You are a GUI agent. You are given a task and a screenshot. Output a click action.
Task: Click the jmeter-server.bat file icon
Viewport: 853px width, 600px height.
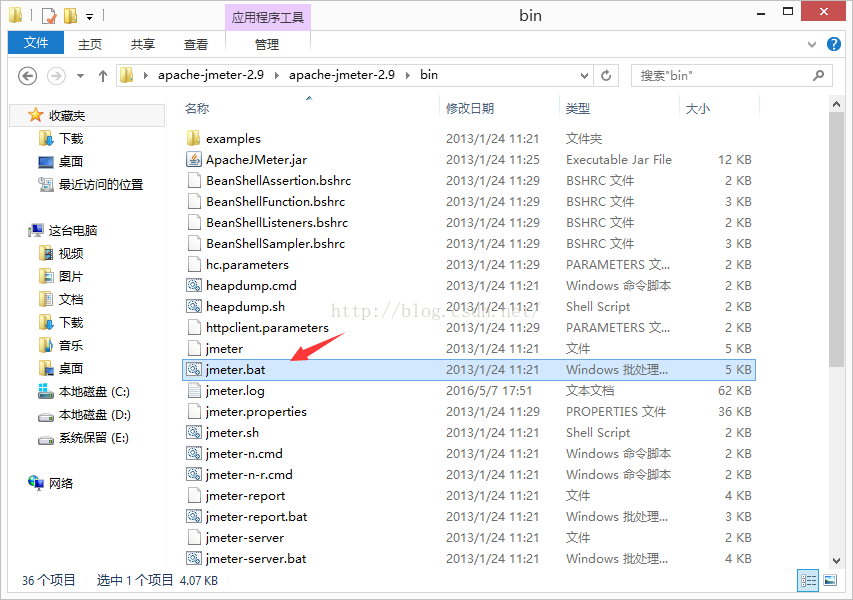pos(194,558)
